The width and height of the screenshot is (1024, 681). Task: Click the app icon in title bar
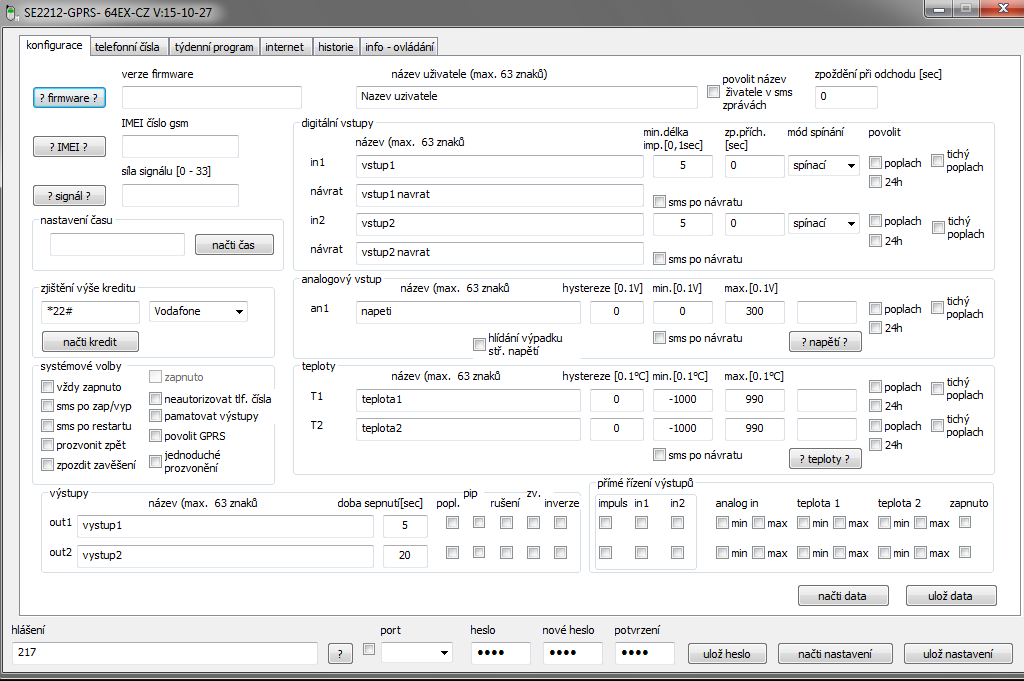(12, 11)
